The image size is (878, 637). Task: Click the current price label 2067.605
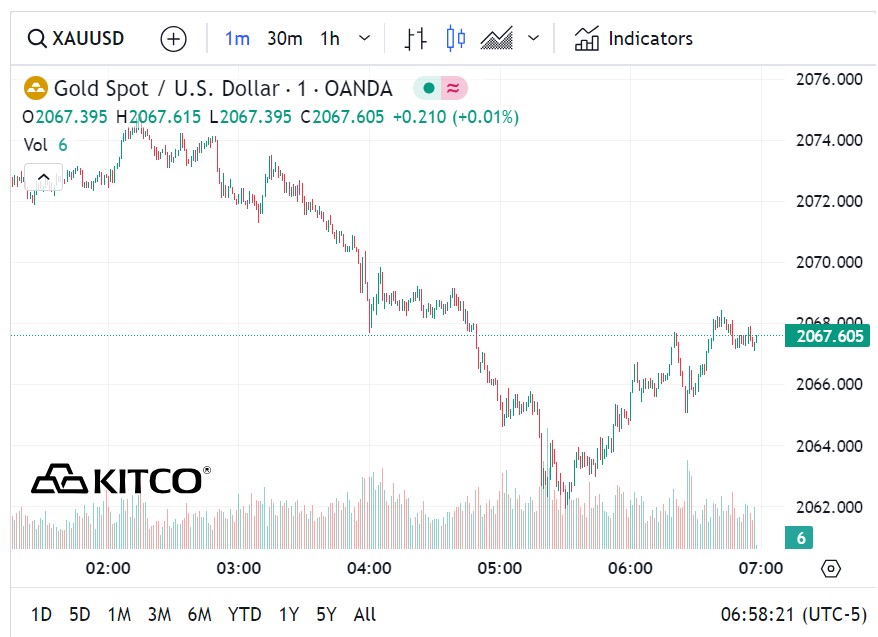(x=827, y=336)
